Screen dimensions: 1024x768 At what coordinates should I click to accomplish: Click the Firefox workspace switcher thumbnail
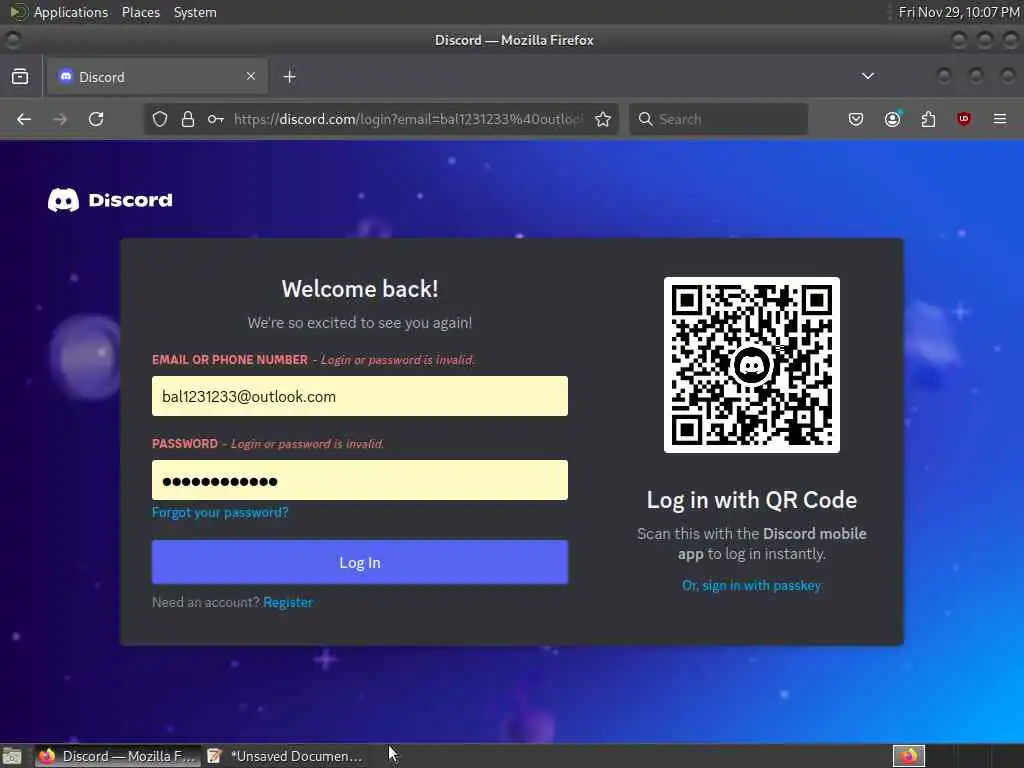point(909,756)
